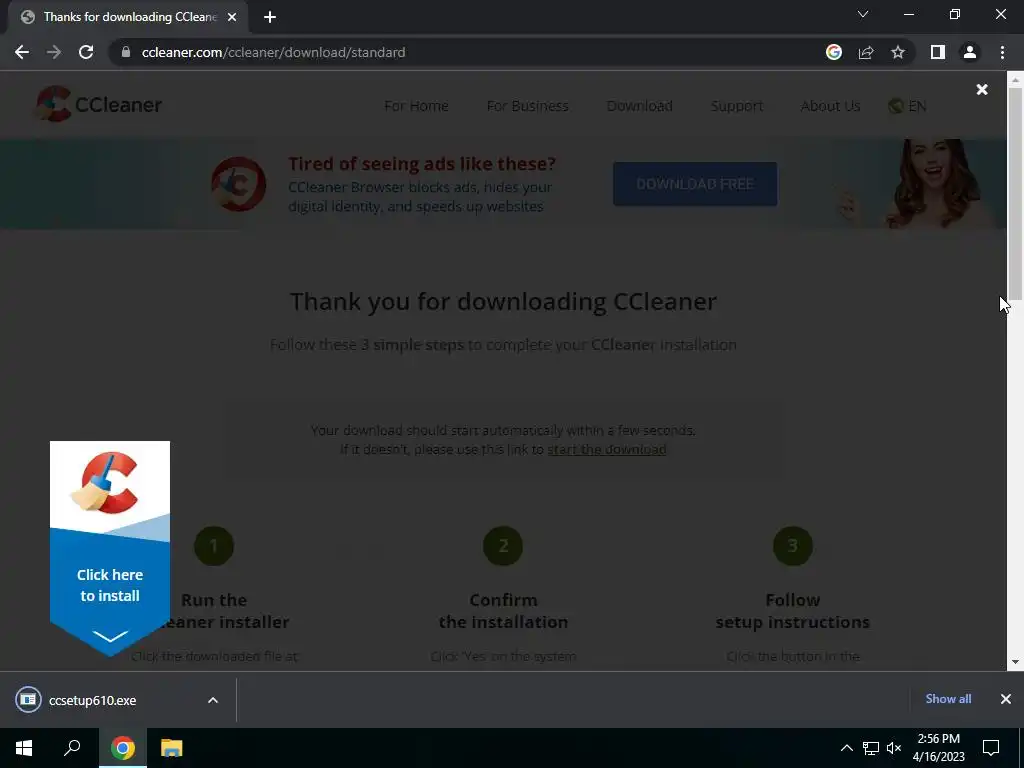The height and width of the screenshot is (768, 1024).
Task: Open the Support menu item
Action: 737,106
